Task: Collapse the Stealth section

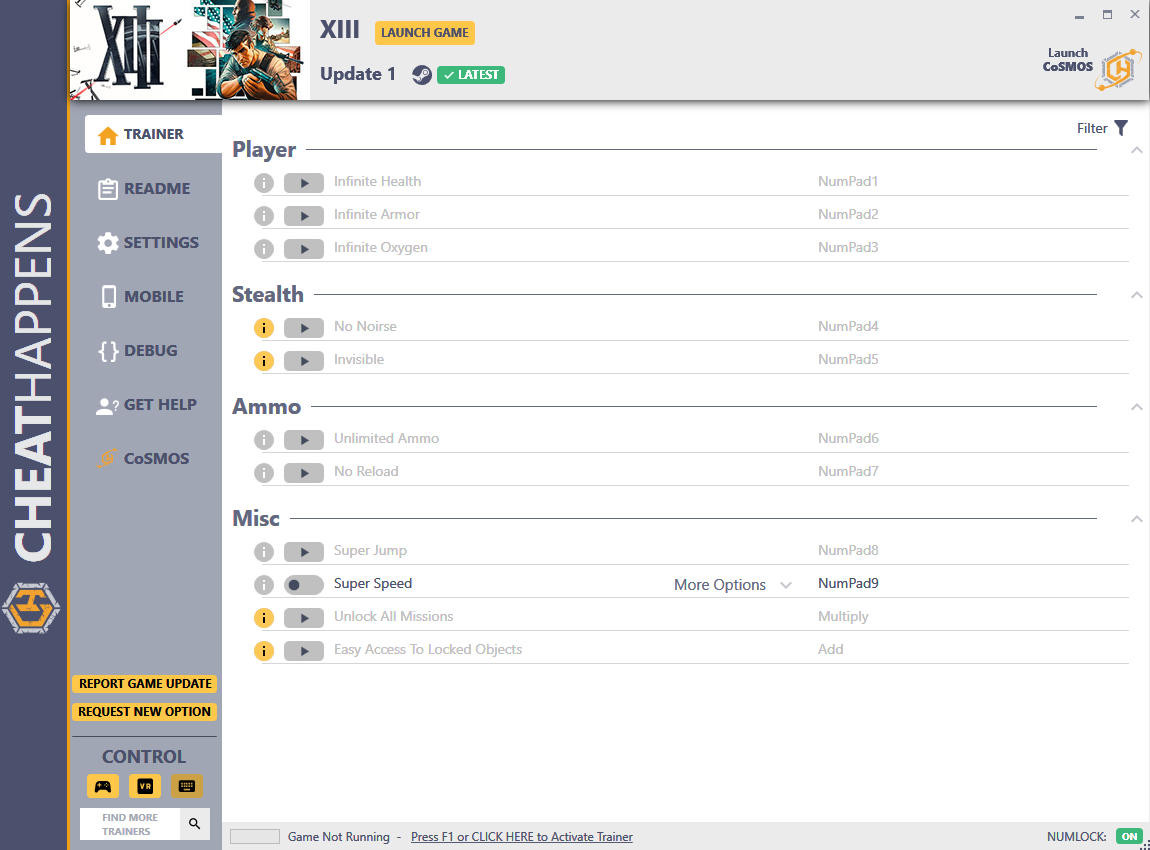Action: 1136,295
